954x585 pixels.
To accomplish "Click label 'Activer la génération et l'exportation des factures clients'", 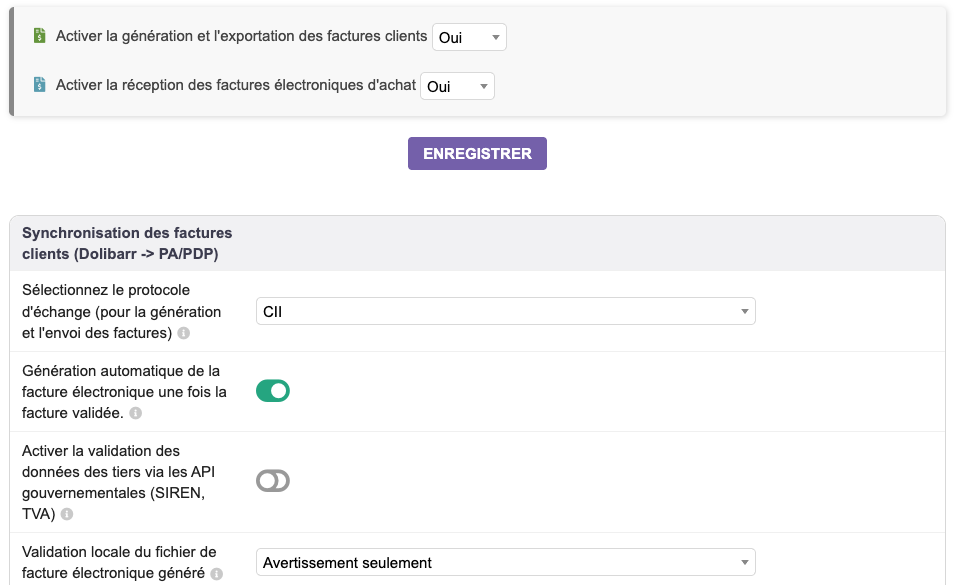I will 242,36.
